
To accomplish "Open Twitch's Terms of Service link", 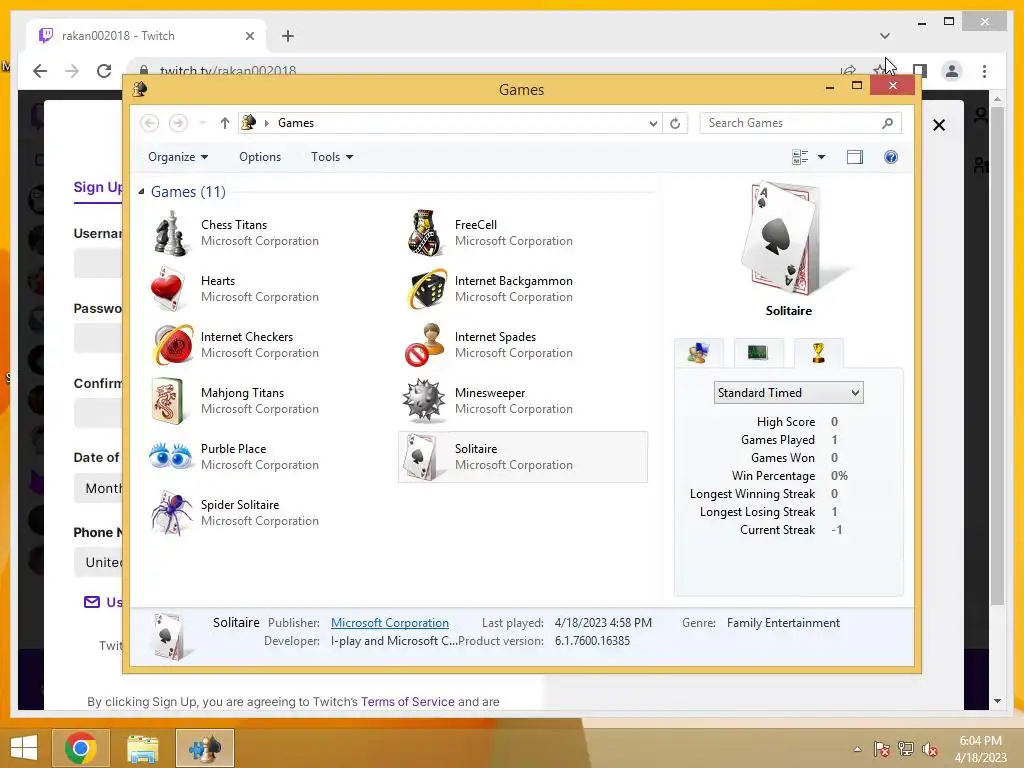I will [x=408, y=701].
